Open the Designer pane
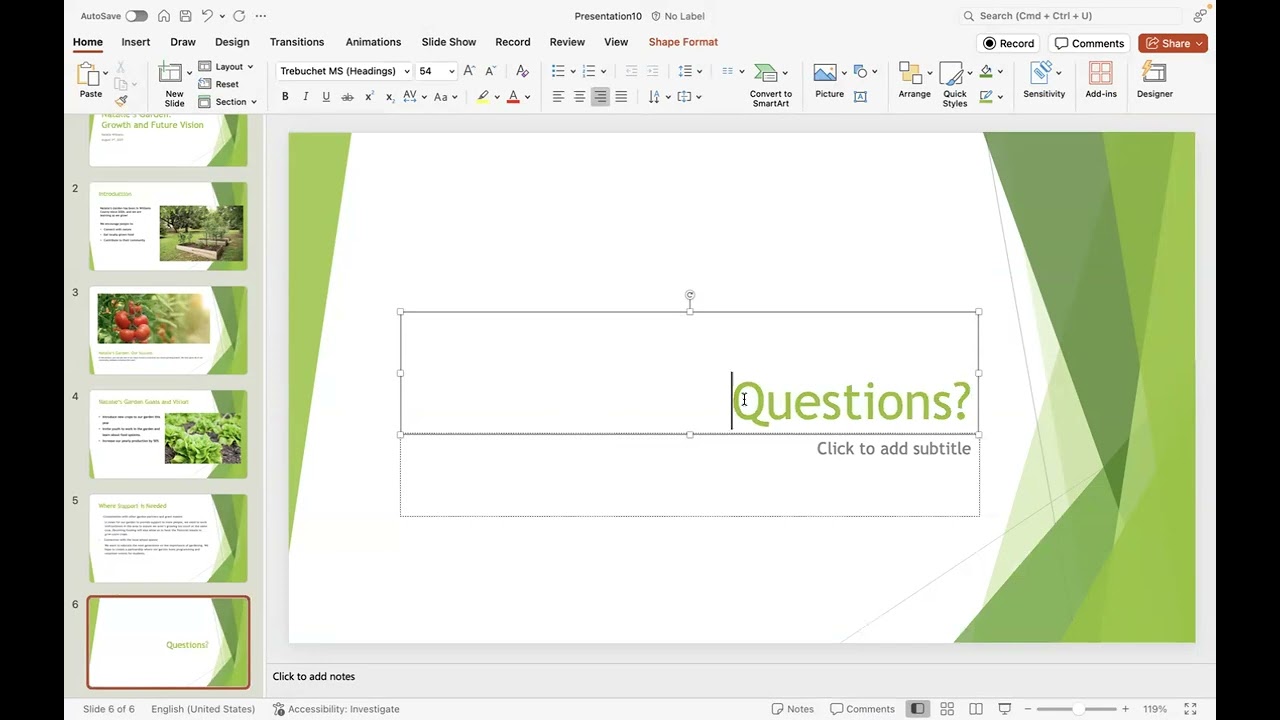Viewport: 1280px width, 720px height. [1154, 80]
